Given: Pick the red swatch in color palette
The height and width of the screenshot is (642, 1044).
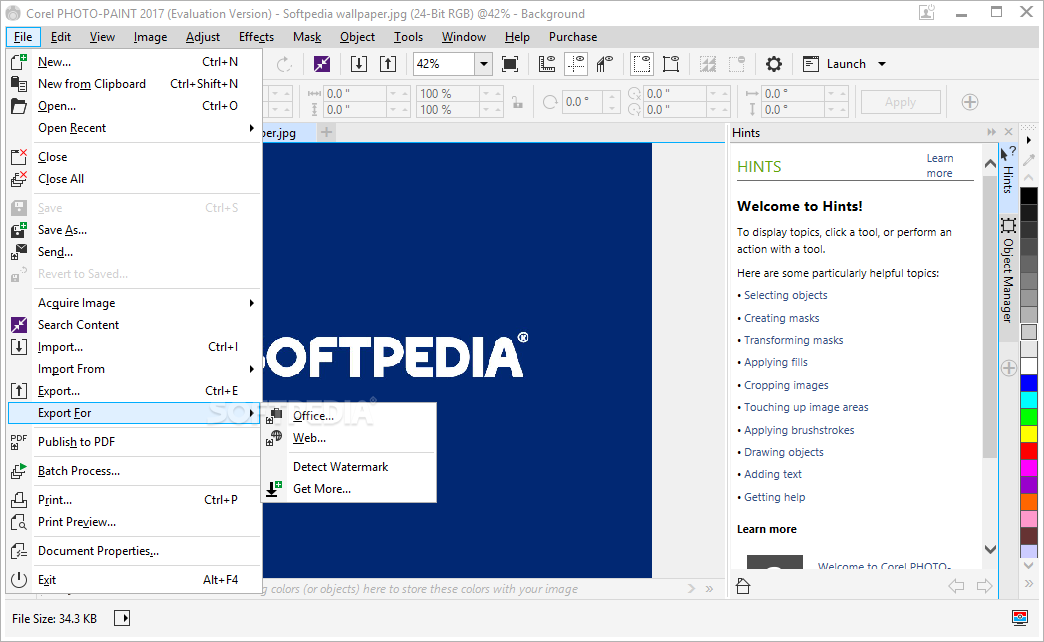Looking at the screenshot, I should pyautogui.click(x=1029, y=451).
